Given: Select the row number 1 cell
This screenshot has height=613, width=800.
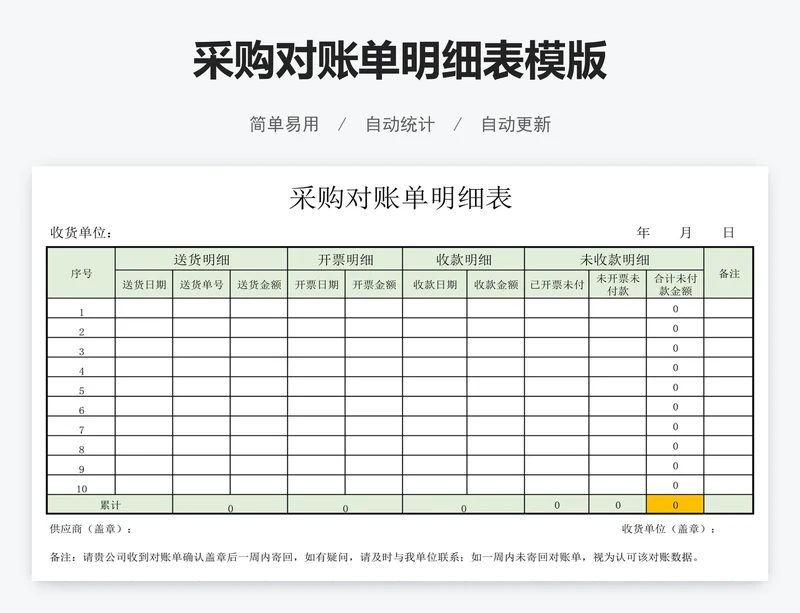Looking at the screenshot, I should 81,309.
